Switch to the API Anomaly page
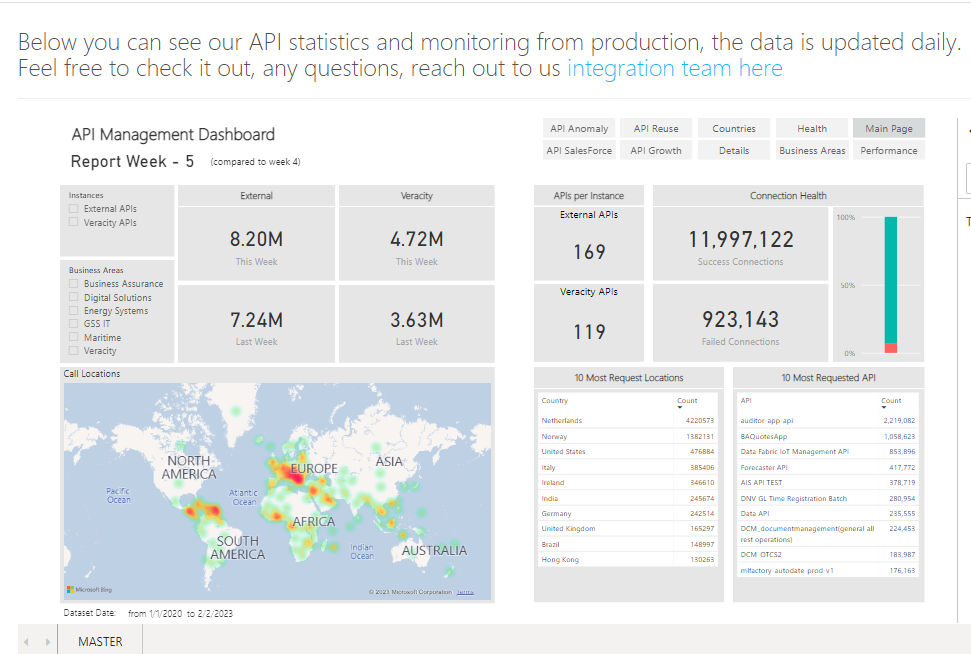The width and height of the screenshot is (971, 654). (x=579, y=128)
